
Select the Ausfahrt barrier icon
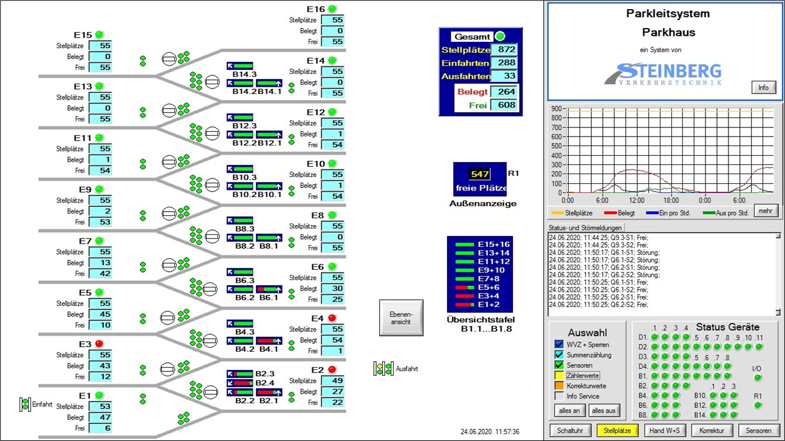tap(383, 369)
